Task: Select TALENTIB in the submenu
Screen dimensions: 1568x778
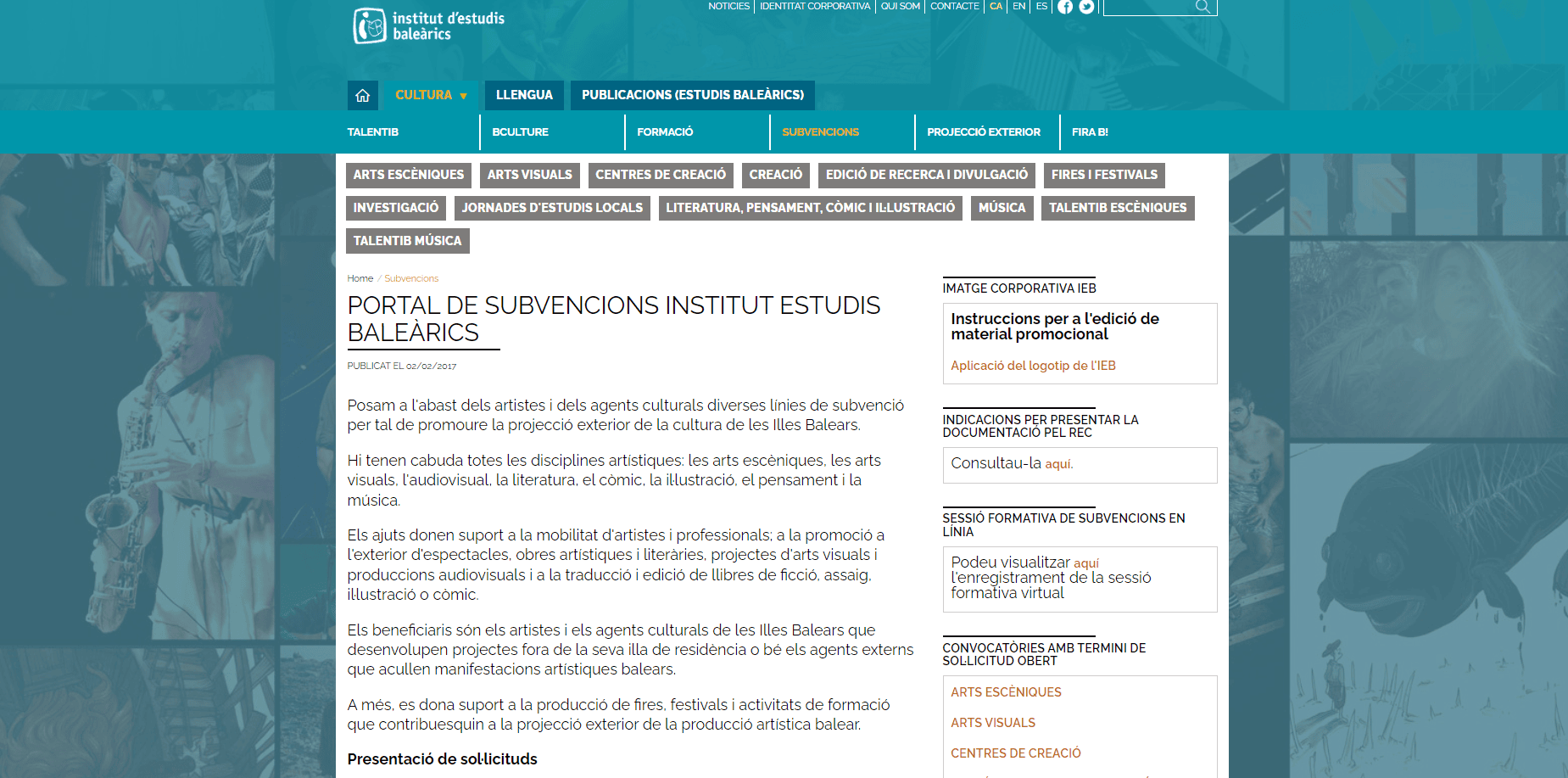Action: 372,132
